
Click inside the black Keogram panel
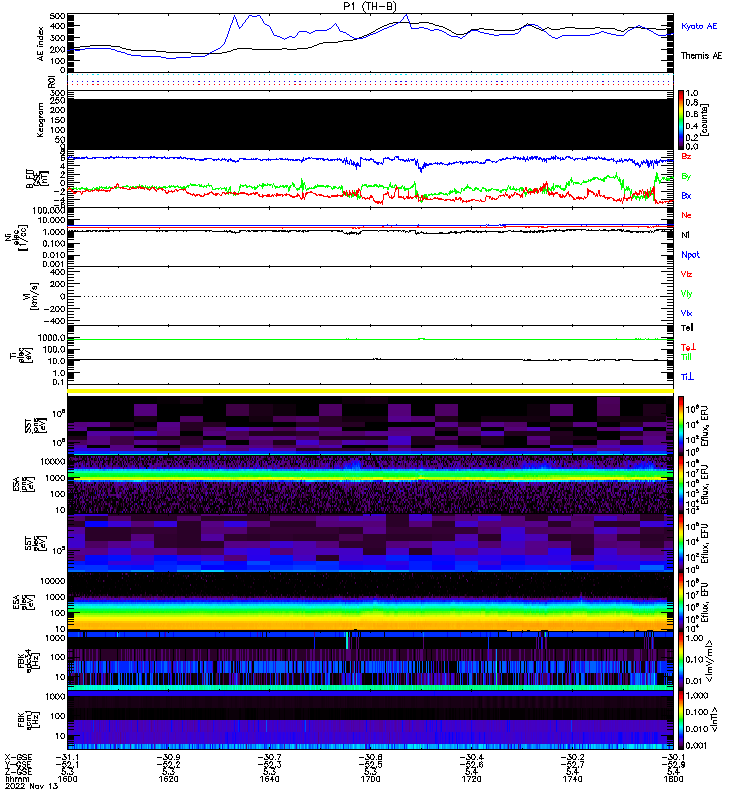pos(370,124)
